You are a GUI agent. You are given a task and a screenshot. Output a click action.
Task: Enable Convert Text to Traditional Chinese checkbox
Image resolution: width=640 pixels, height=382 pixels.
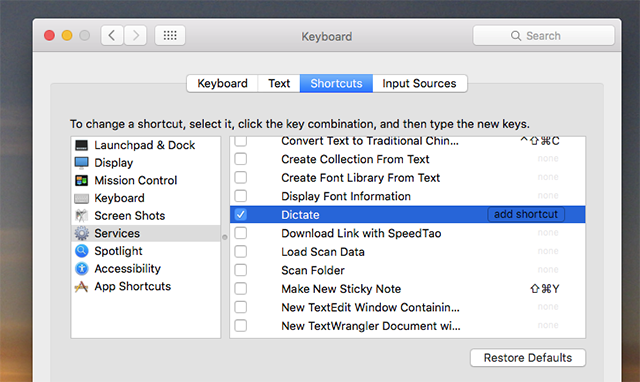coord(241,141)
